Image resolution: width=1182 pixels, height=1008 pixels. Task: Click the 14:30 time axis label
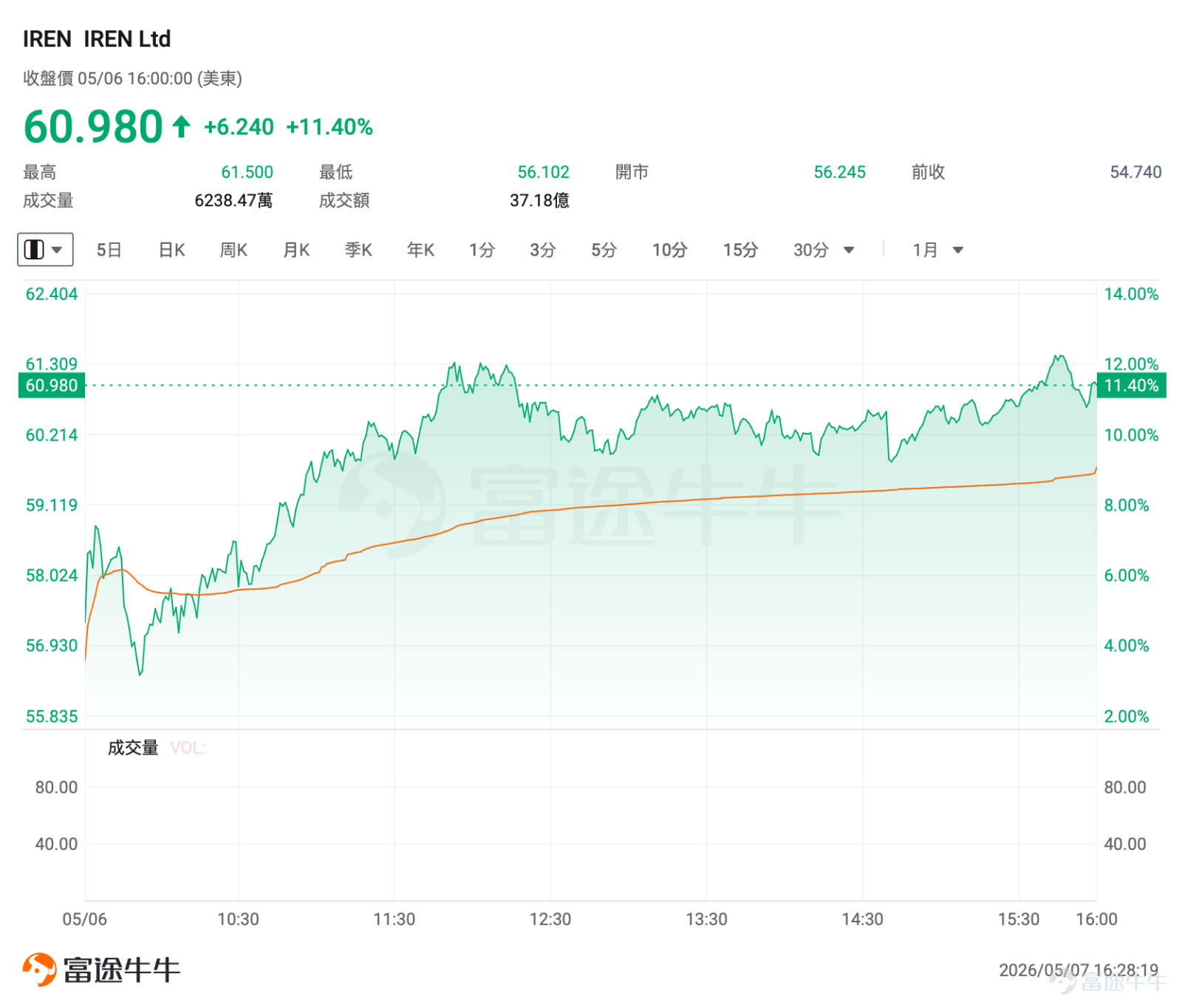pos(862,919)
